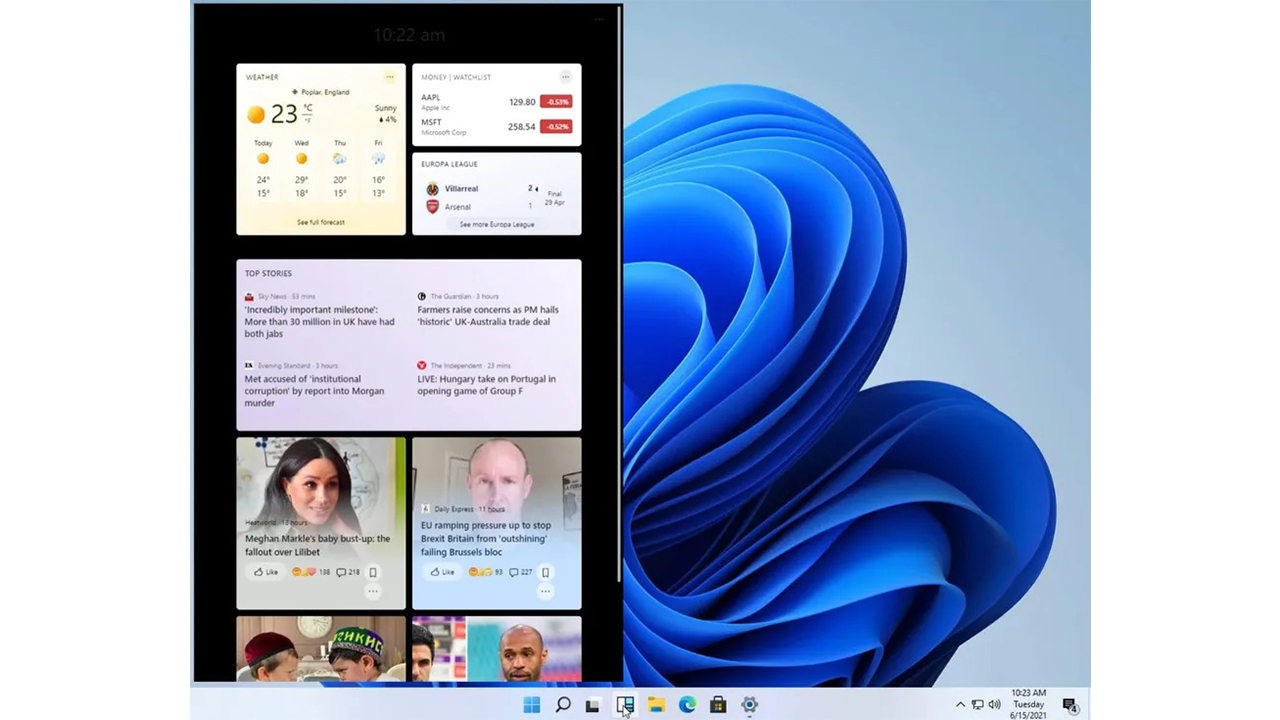Show hidden icons in system tray
This screenshot has width=1280, height=720.
pyautogui.click(x=960, y=705)
